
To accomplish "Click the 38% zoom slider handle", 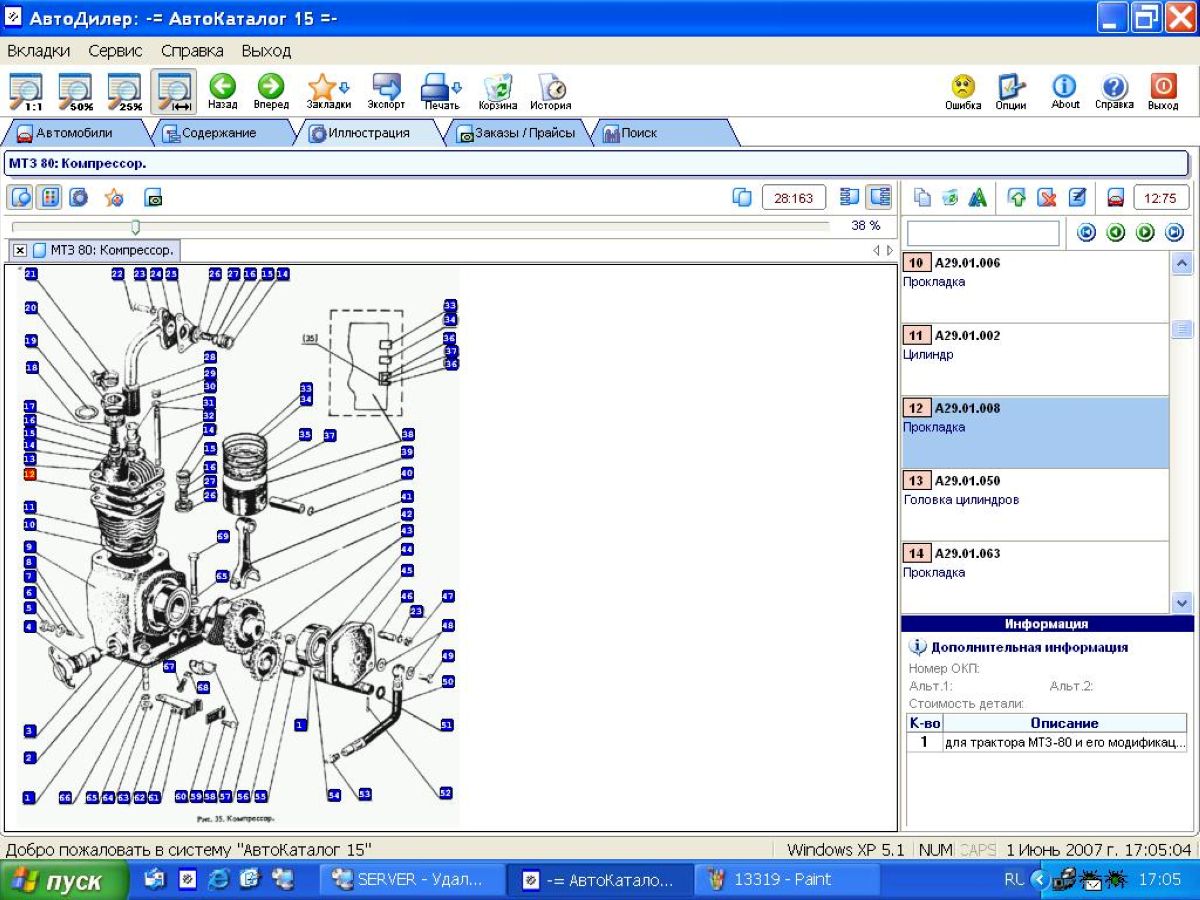I will [x=136, y=226].
